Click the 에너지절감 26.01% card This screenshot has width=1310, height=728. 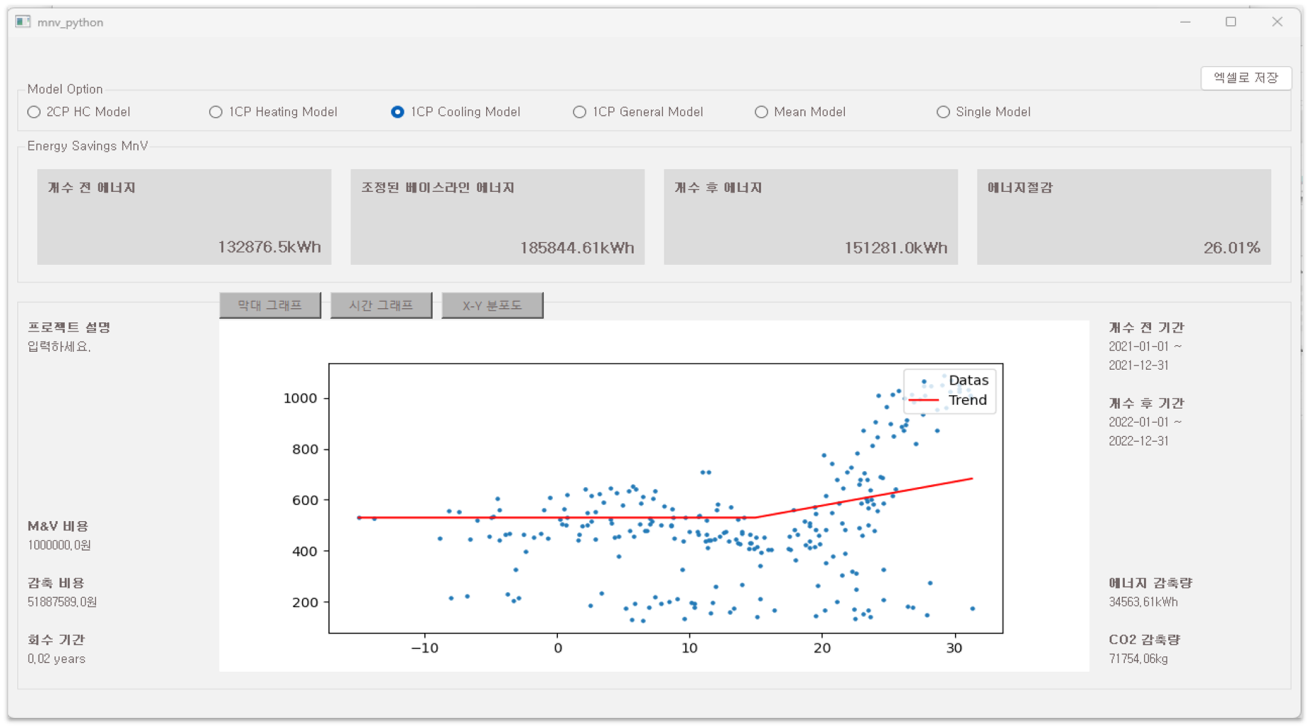tap(1123, 217)
